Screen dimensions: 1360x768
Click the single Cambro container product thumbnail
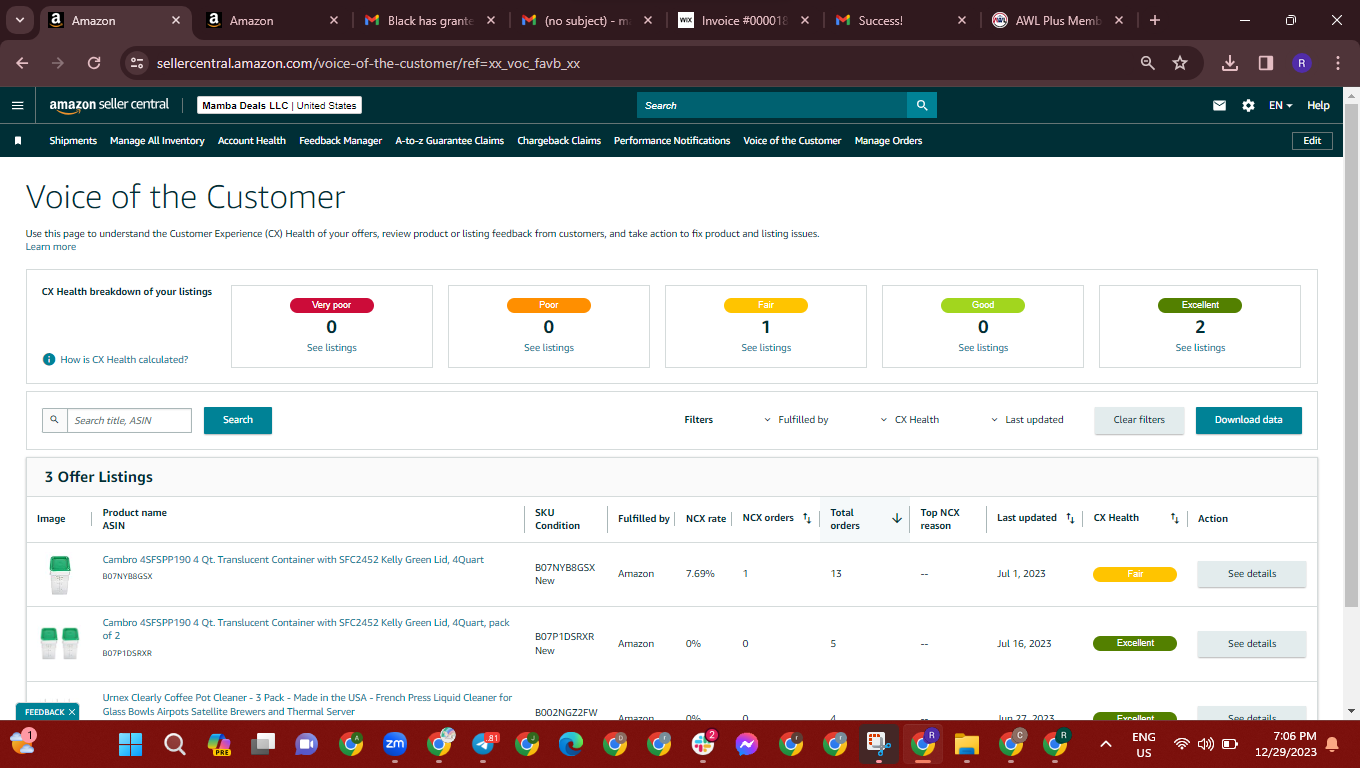59,575
